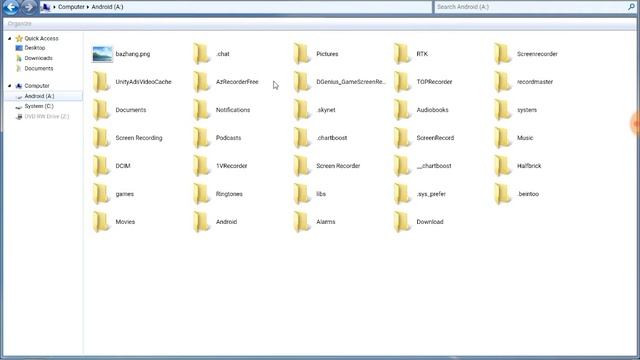
Task: Select the recordmaster folder icon
Action: [502, 82]
